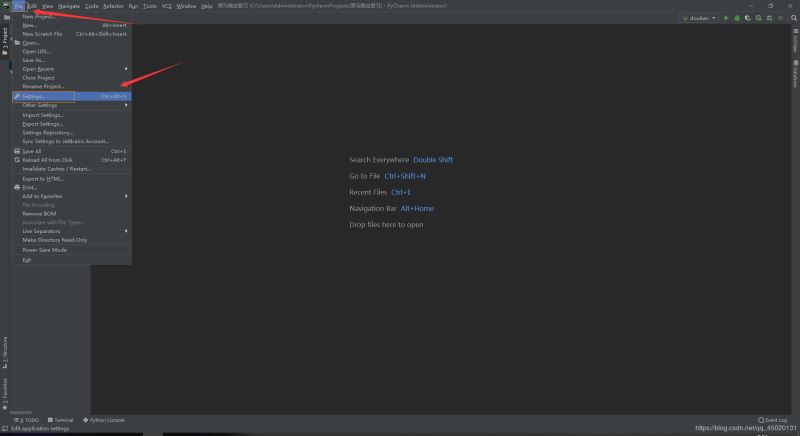
Task: Open the Python Console tool window
Action: pos(104,420)
